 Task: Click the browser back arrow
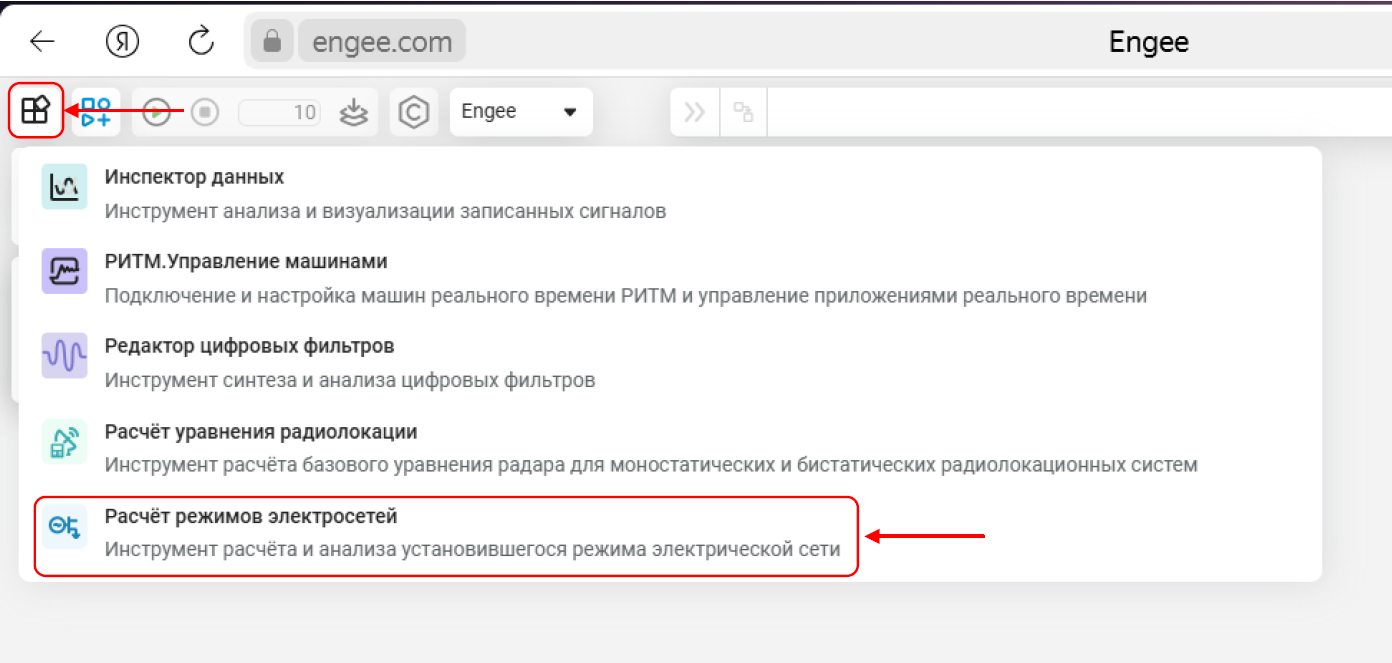click(40, 41)
